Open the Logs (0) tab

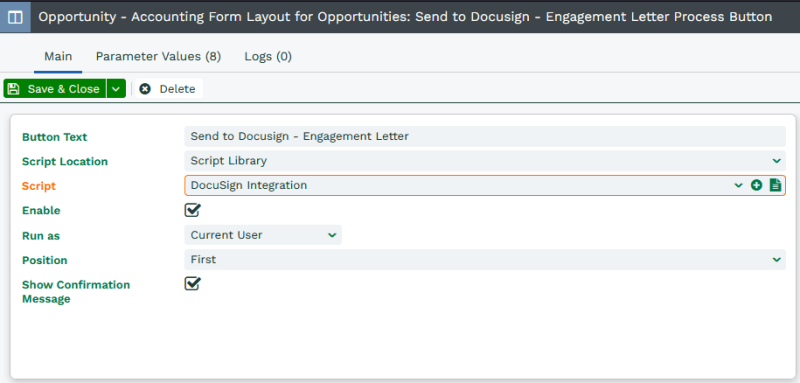pyautogui.click(x=268, y=56)
